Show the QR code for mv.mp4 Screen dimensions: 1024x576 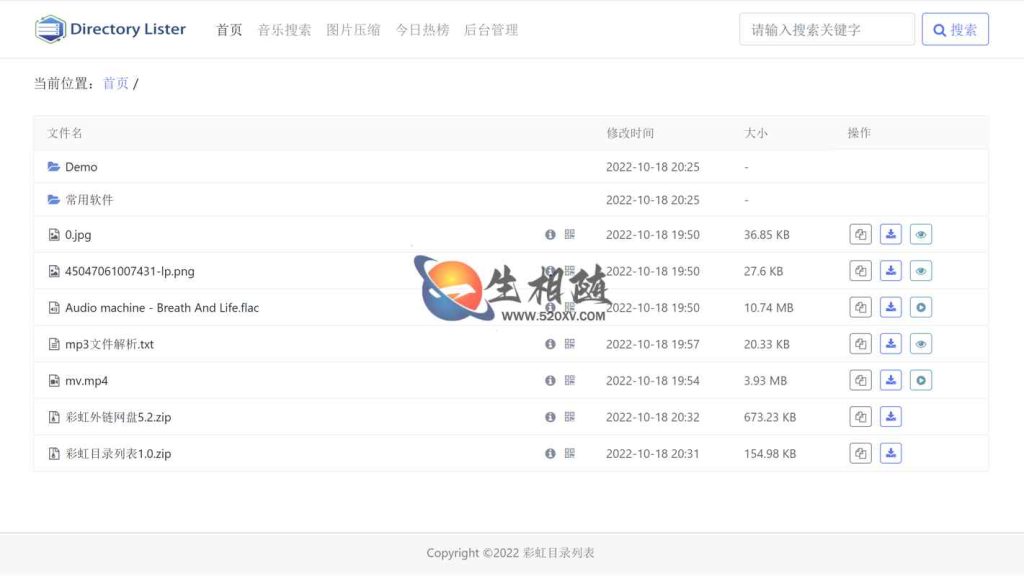[x=570, y=381]
